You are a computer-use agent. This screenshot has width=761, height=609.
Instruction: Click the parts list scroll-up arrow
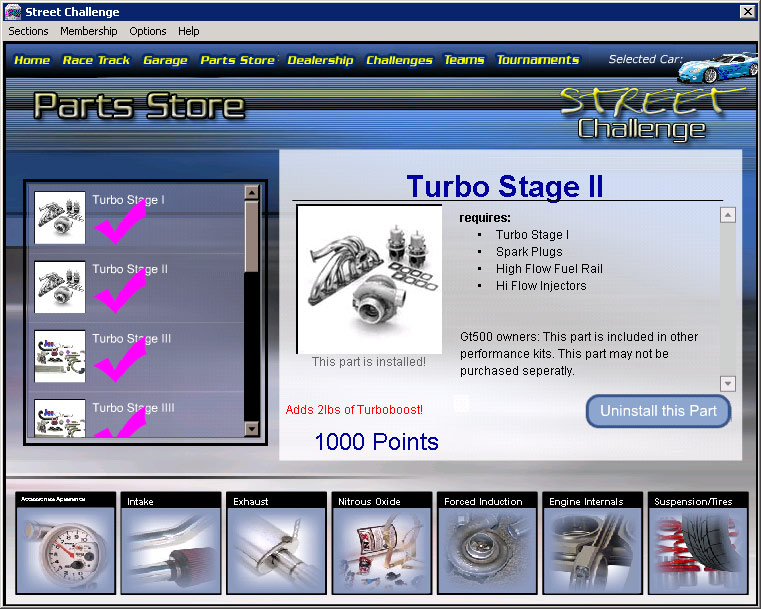pos(251,193)
